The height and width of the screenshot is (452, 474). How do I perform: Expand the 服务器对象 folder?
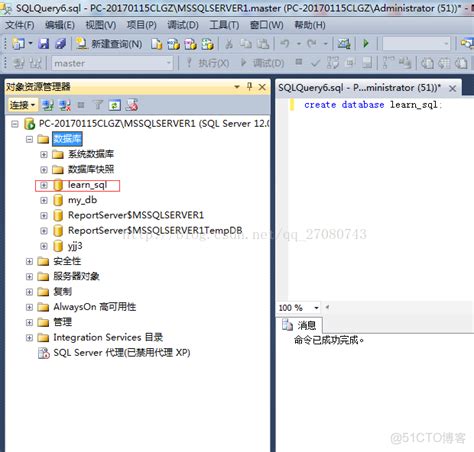coord(29,276)
